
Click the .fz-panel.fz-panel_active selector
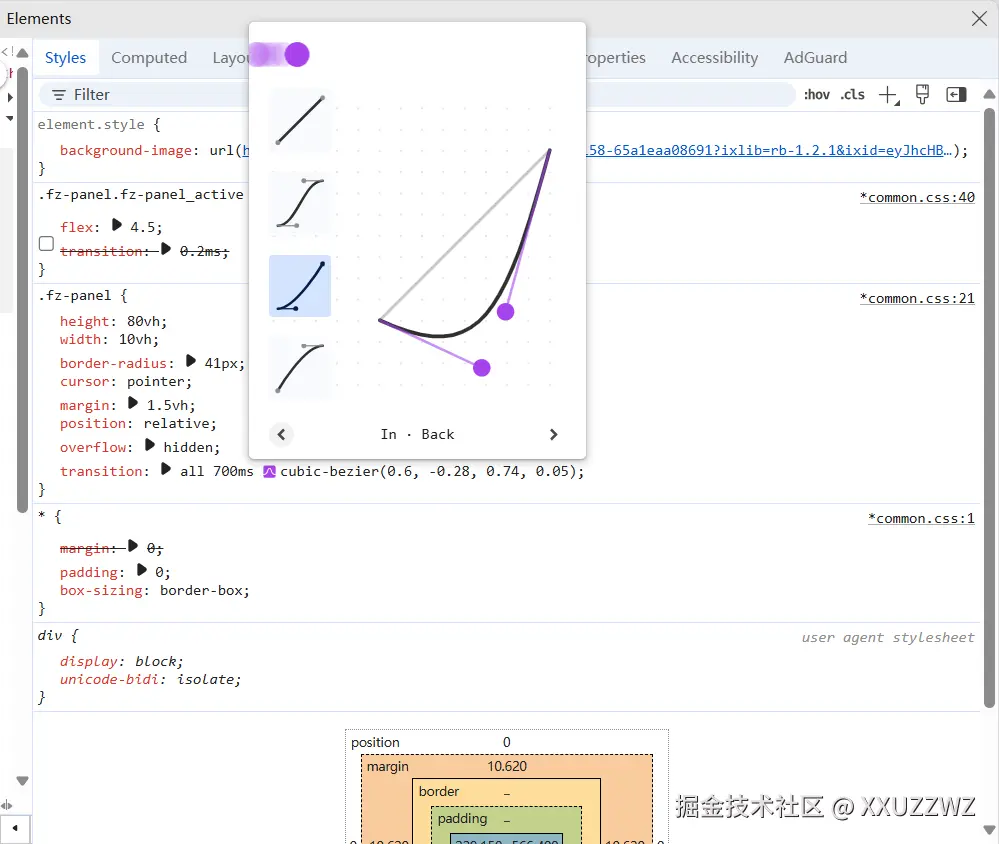pyautogui.click(x=141, y=194)
